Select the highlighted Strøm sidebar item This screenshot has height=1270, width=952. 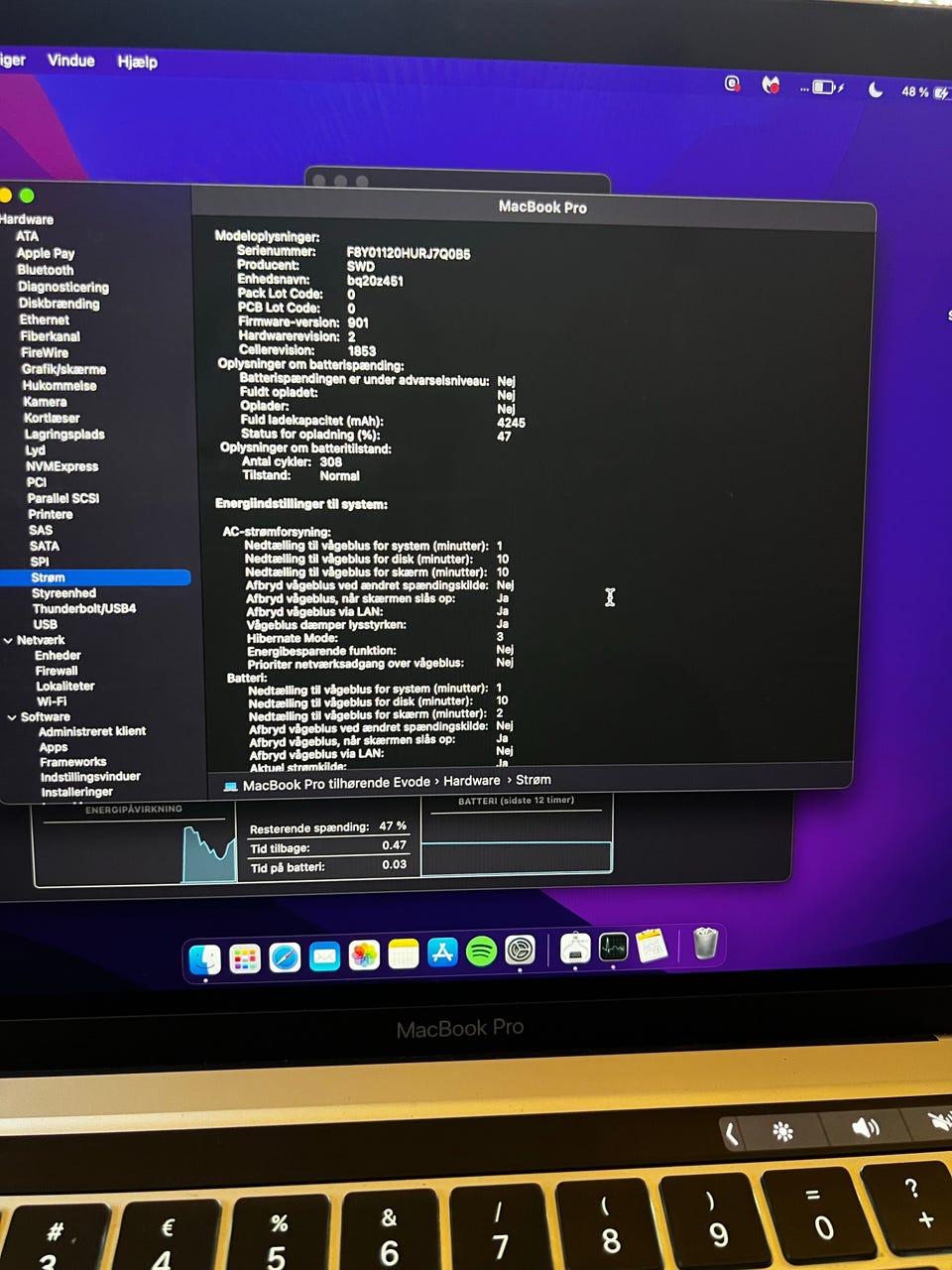click(x=96, y=577)
